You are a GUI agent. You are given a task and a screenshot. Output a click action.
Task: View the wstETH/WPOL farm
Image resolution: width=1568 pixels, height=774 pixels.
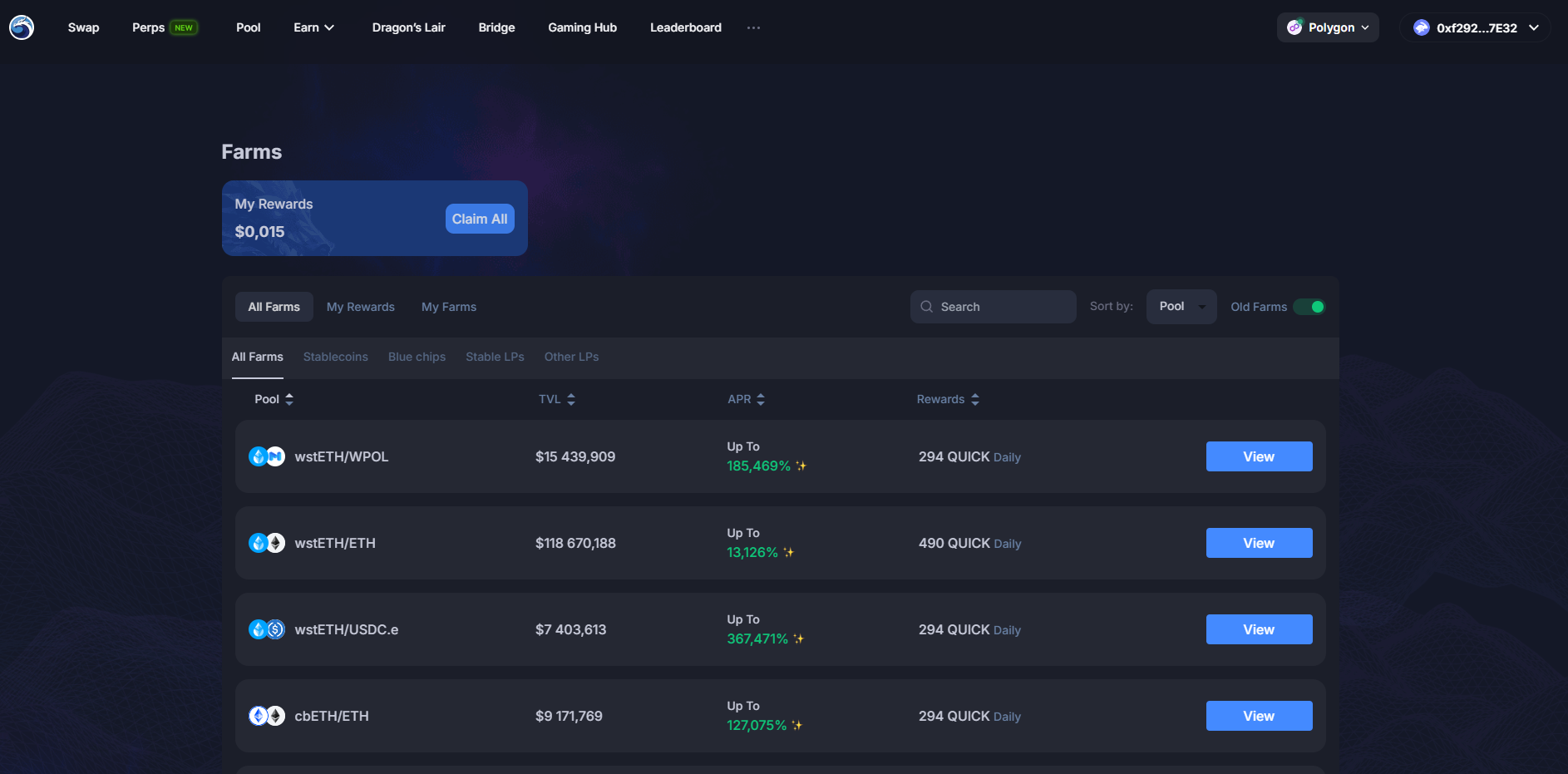pos(1260,456)
